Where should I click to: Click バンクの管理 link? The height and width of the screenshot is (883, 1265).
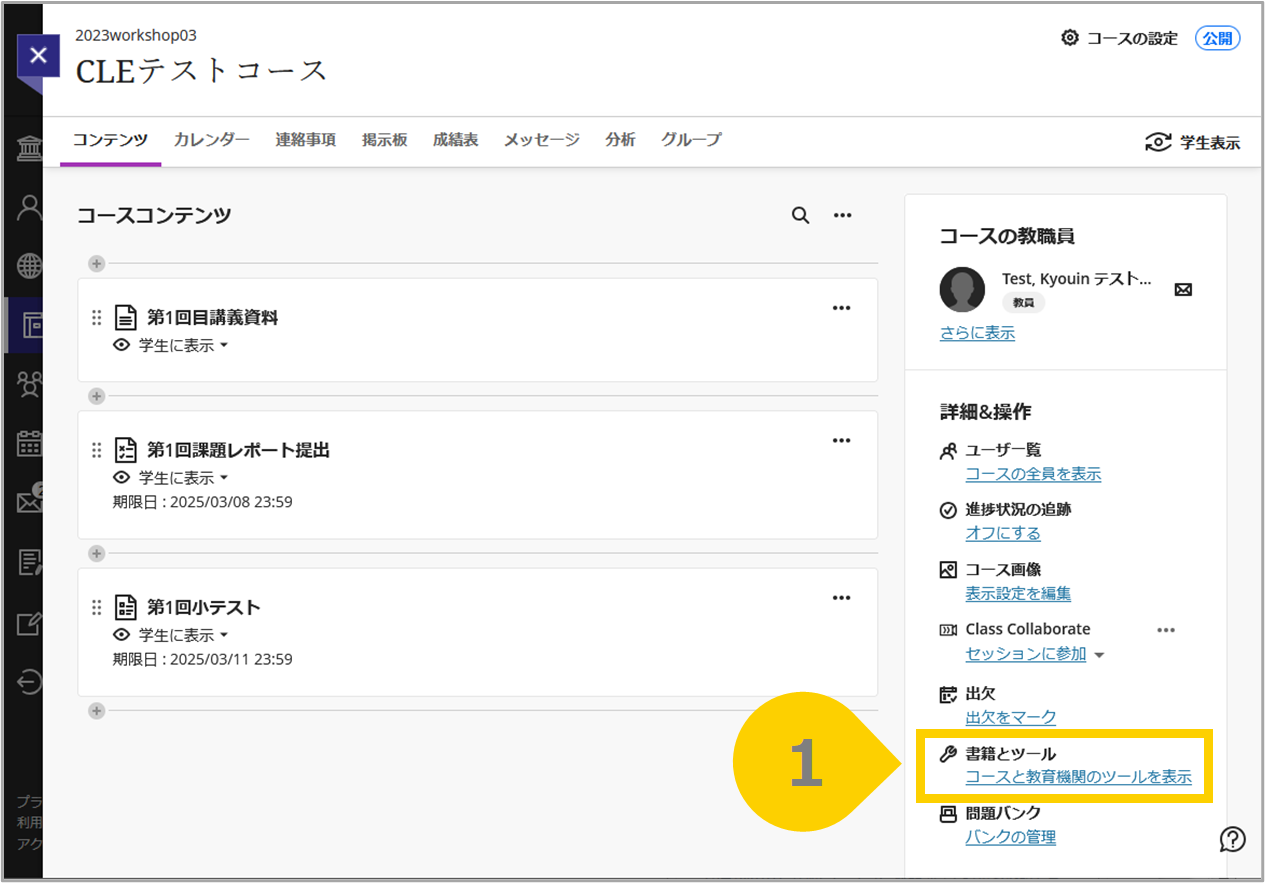click(1010, 837)
